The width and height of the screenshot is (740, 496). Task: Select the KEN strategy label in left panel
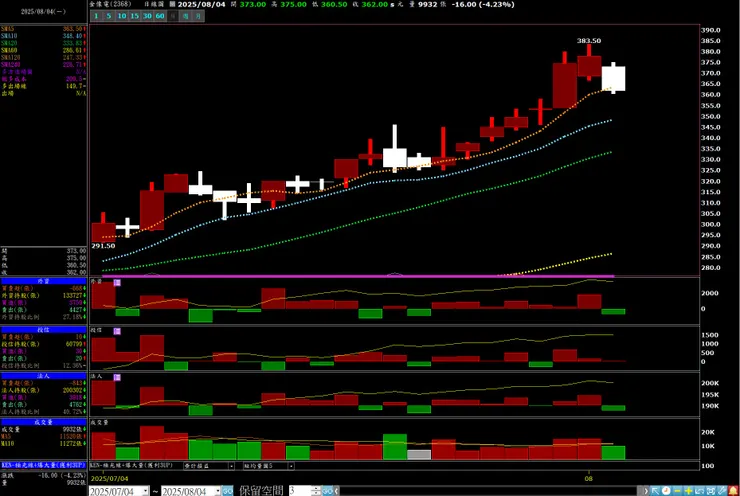pyautogui.click(x=43, y=465)
